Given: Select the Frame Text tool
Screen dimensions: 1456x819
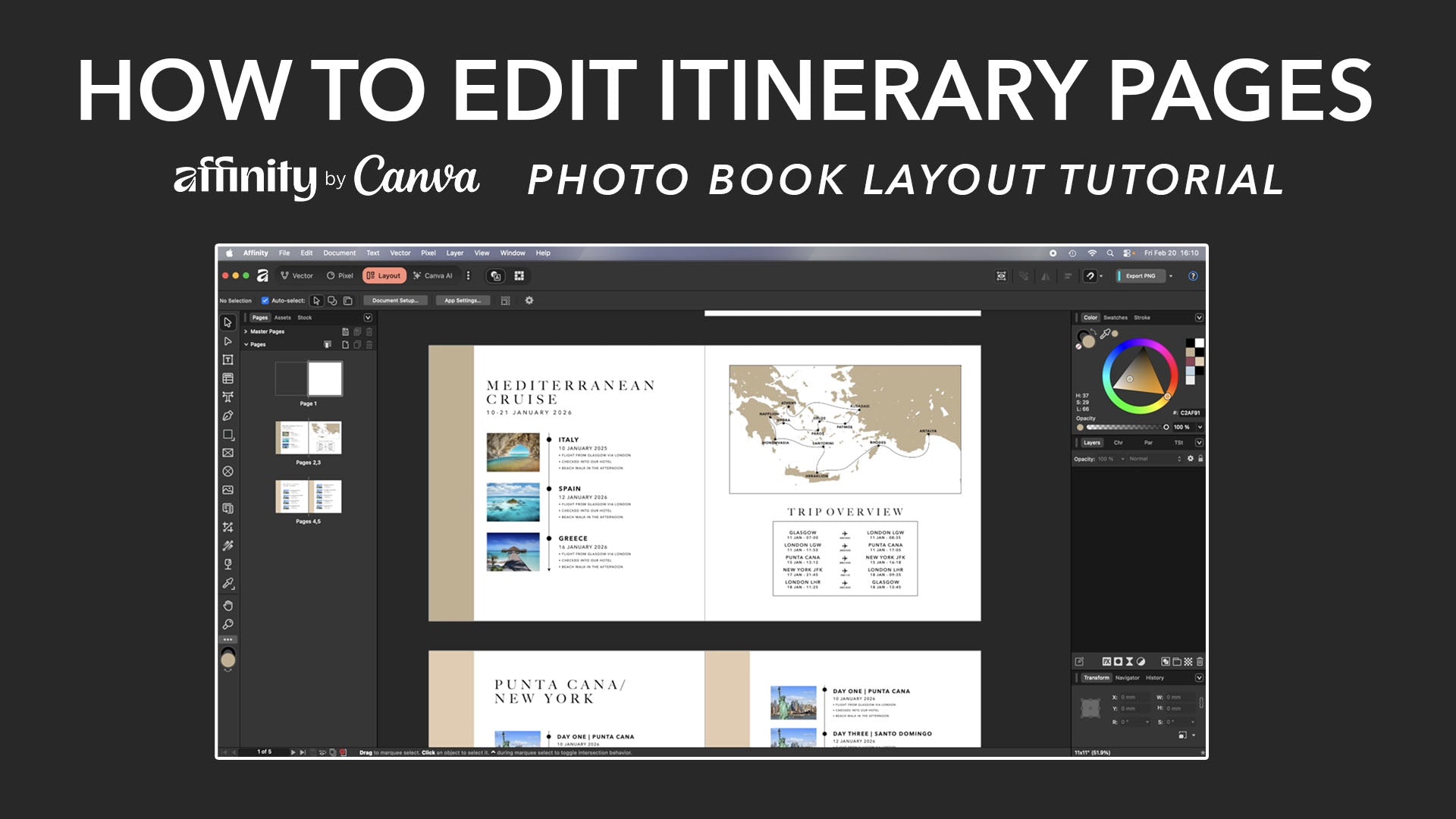Looking at the screenshot, I should (x=227, y=359).
